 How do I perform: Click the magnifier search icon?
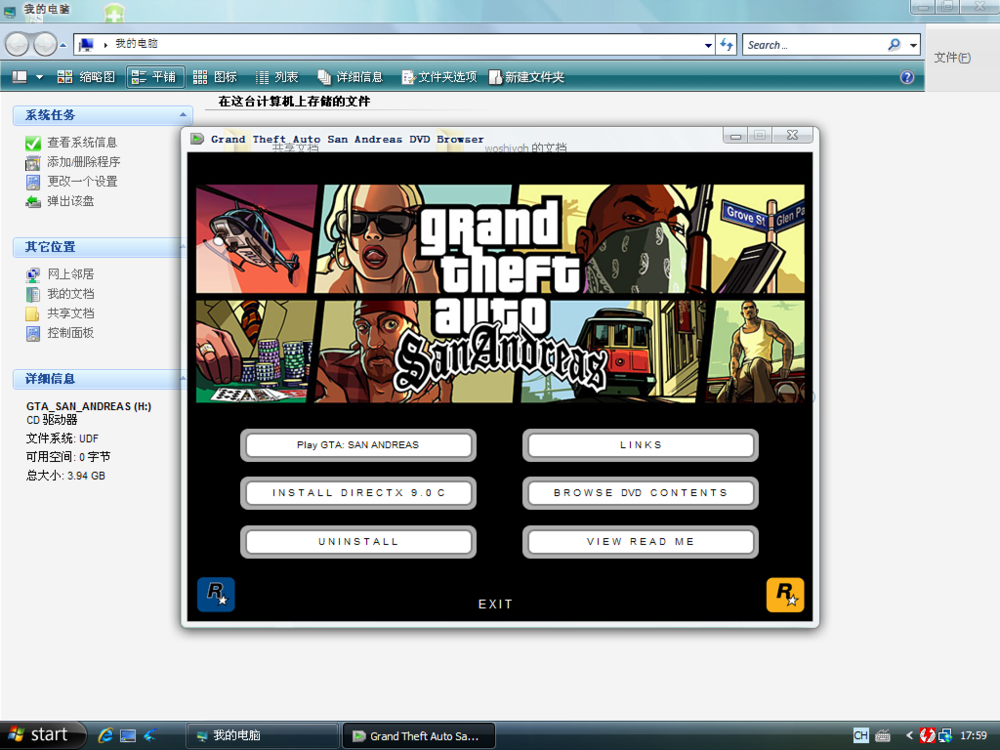(x=894, y=45)
